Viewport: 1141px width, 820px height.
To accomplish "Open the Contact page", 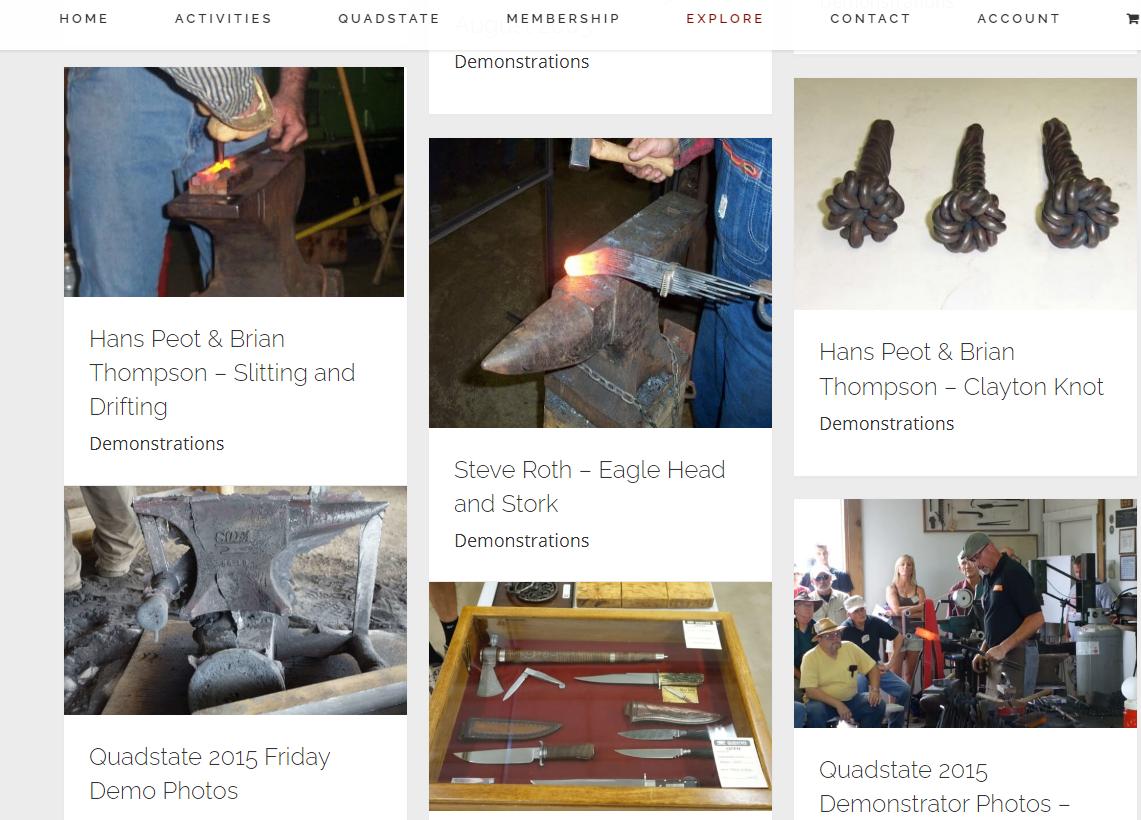I will point(870,19).
